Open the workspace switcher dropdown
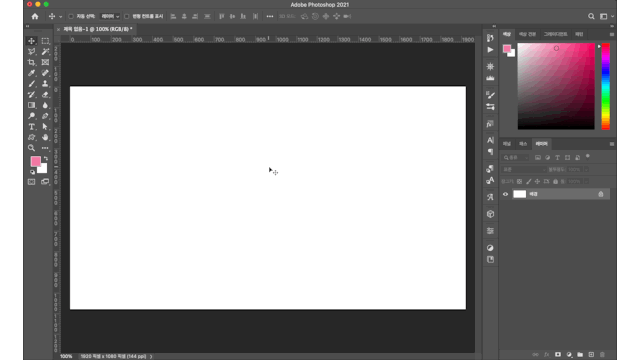 607,16
